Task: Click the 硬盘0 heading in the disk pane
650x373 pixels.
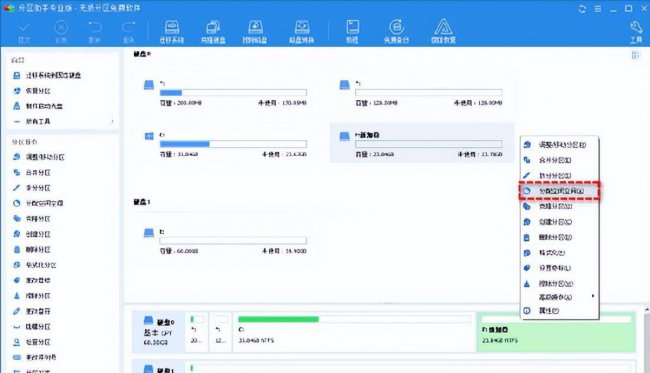Action: [142, 54]
